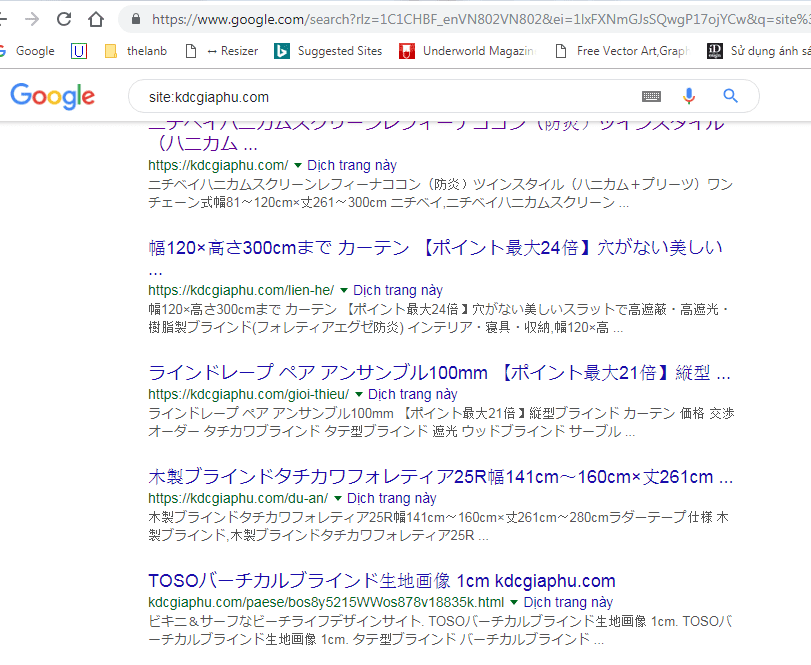Viewport: 811px width, 665px height.
Task: Open the TOSO kdcgiaphu.com result title
Action: 381,581
